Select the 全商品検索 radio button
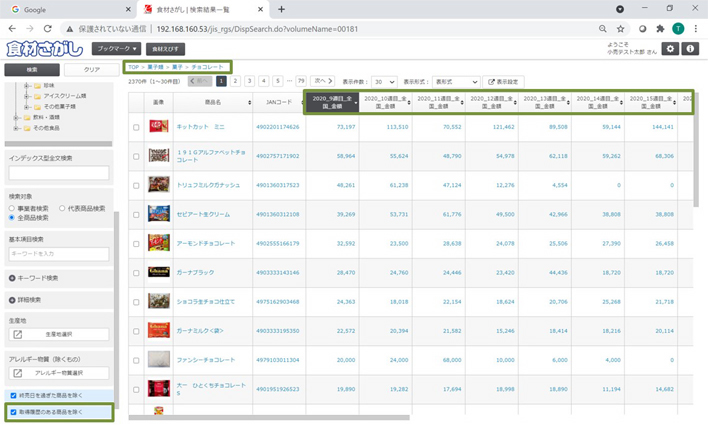The image size is (708, 426). [x=12, y=218]
